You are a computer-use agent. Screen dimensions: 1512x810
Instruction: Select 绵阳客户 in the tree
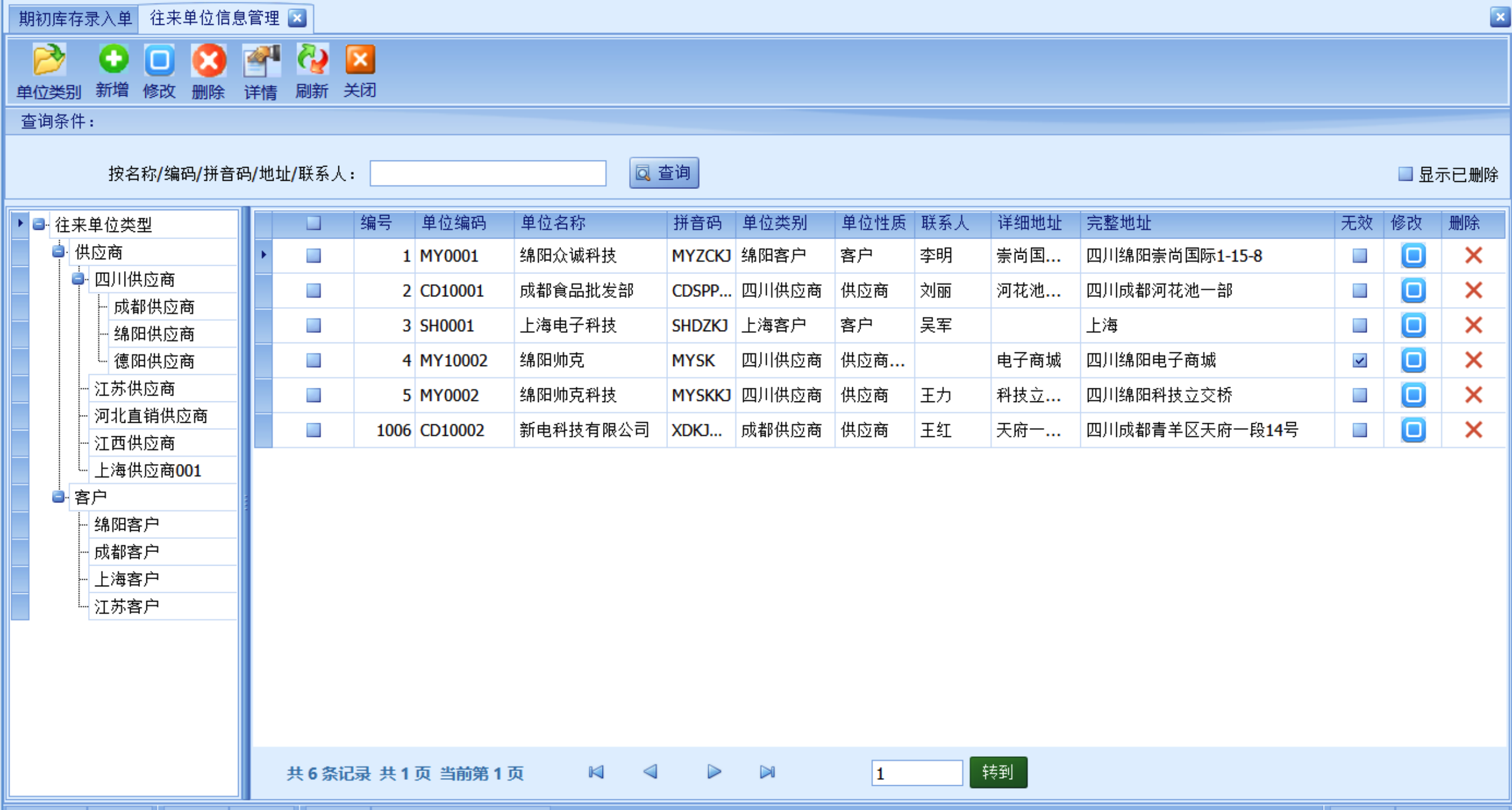click(126, 524)
